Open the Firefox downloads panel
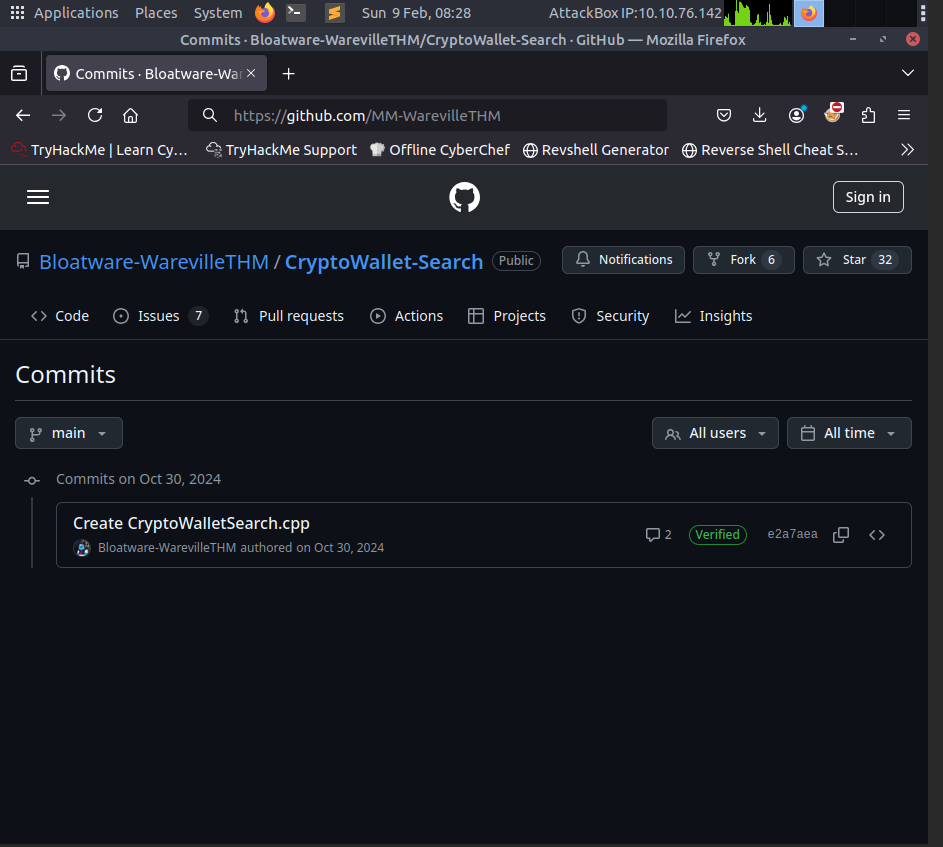Image resolution: width=943 pixels, height=847 pixels. [x=760, y=115]
